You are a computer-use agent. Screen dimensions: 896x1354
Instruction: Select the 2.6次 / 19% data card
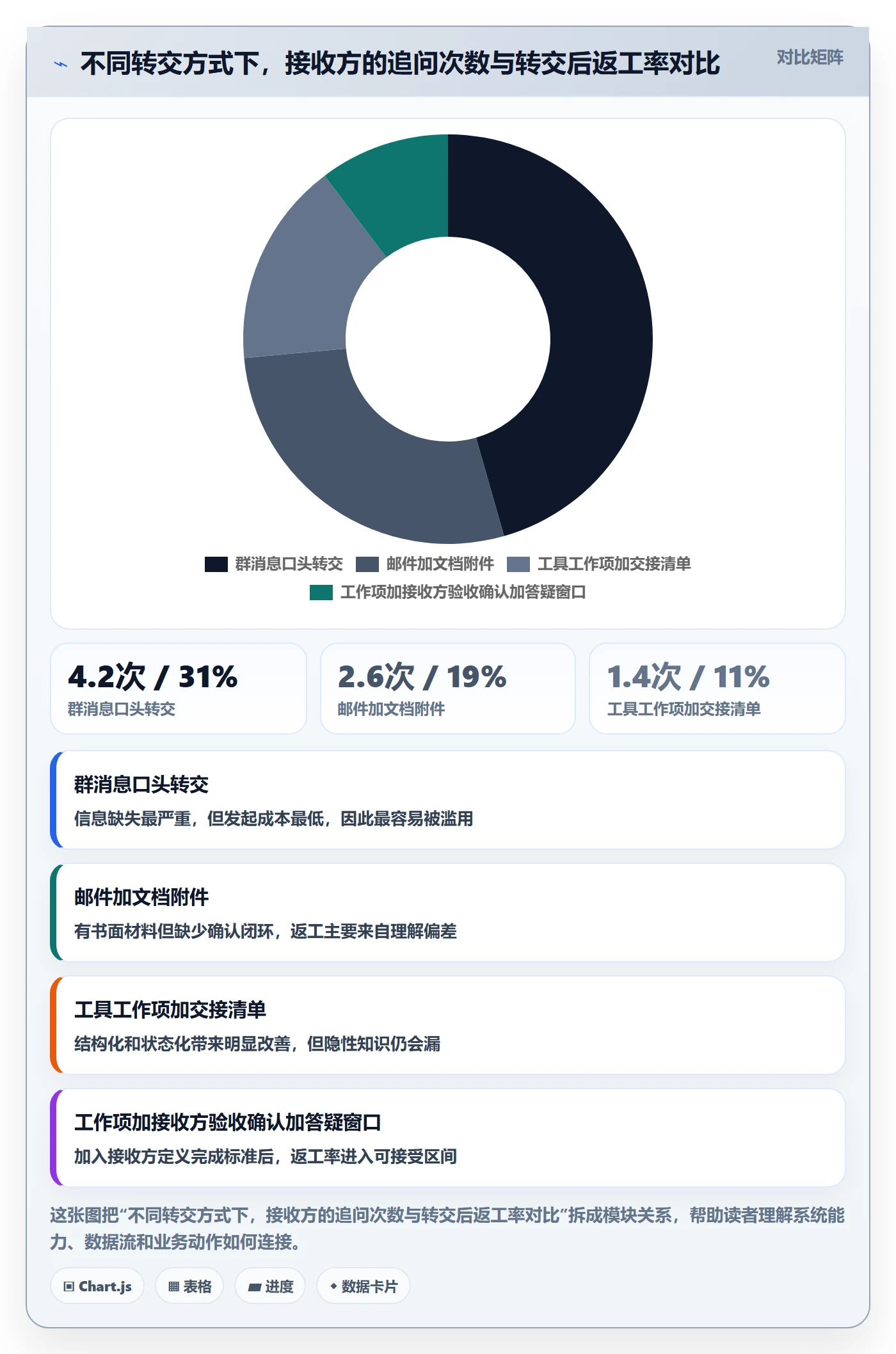[x=448, y=689]
